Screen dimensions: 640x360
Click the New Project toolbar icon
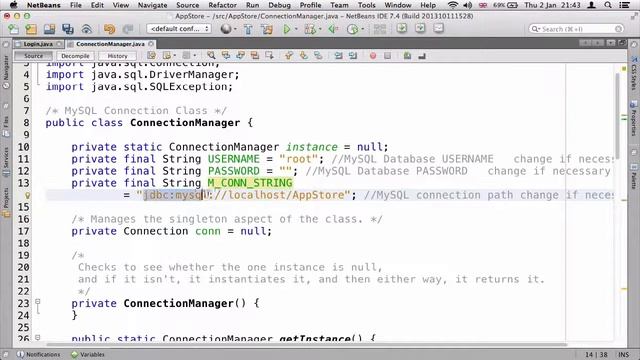tap(31, 29)
